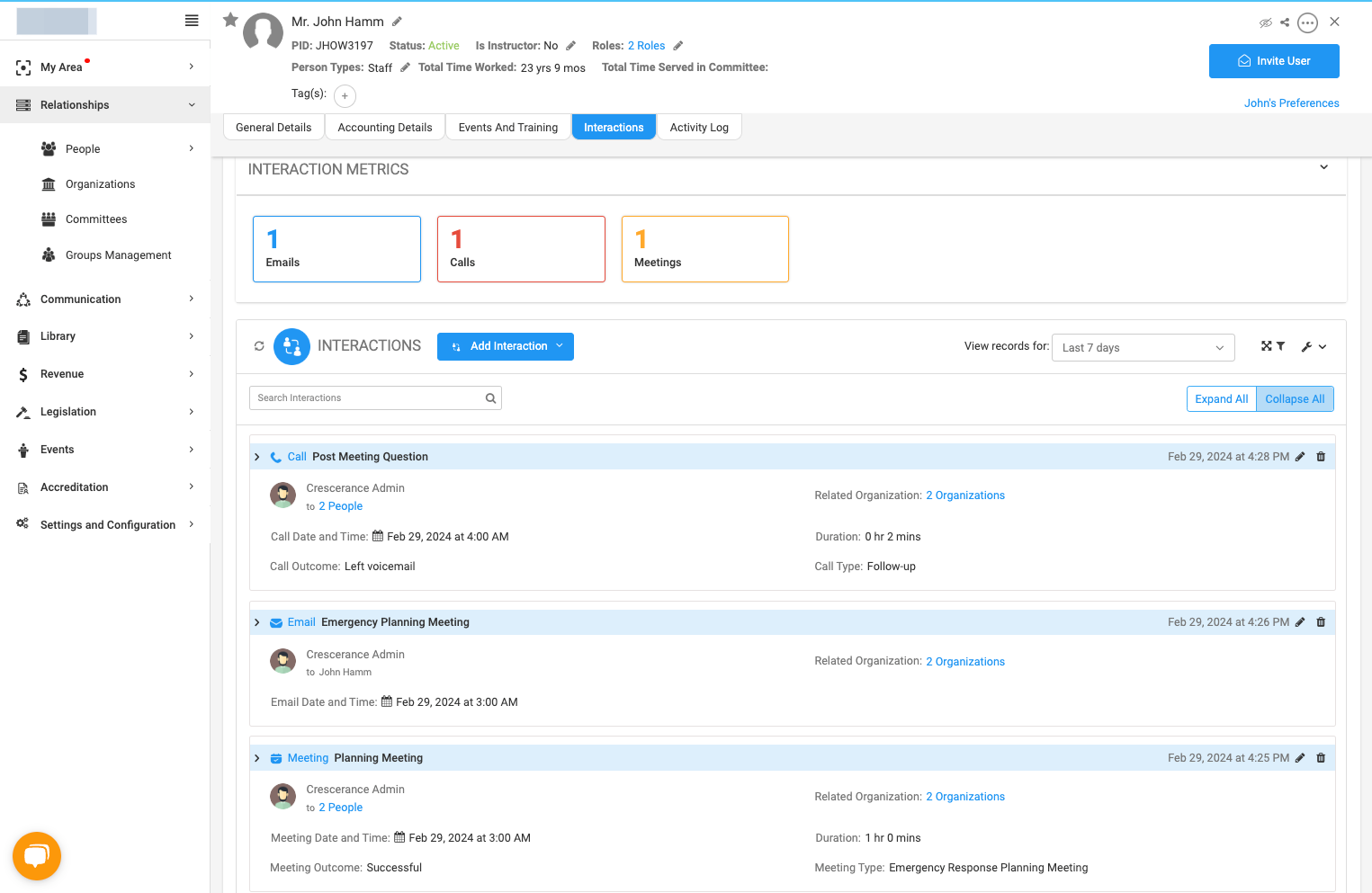Viewport: 1372px width, 893px height.
Task: Edit the Is Instructor field pencil
Action: (x=570, y=46)
